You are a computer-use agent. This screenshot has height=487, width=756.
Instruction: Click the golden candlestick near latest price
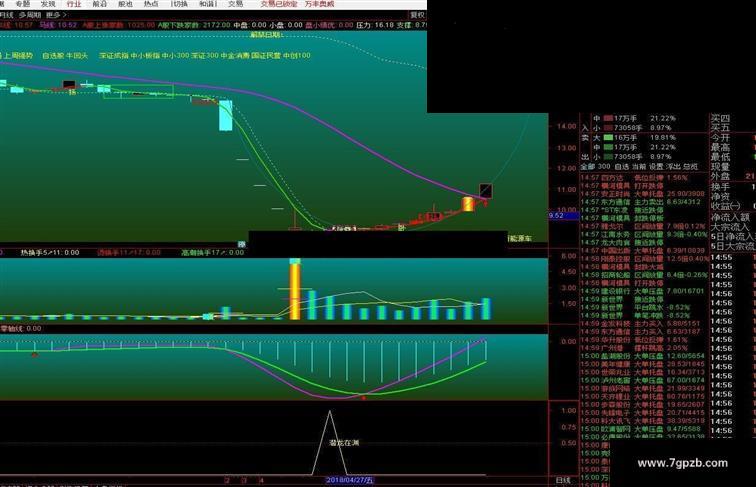(468, 204)
